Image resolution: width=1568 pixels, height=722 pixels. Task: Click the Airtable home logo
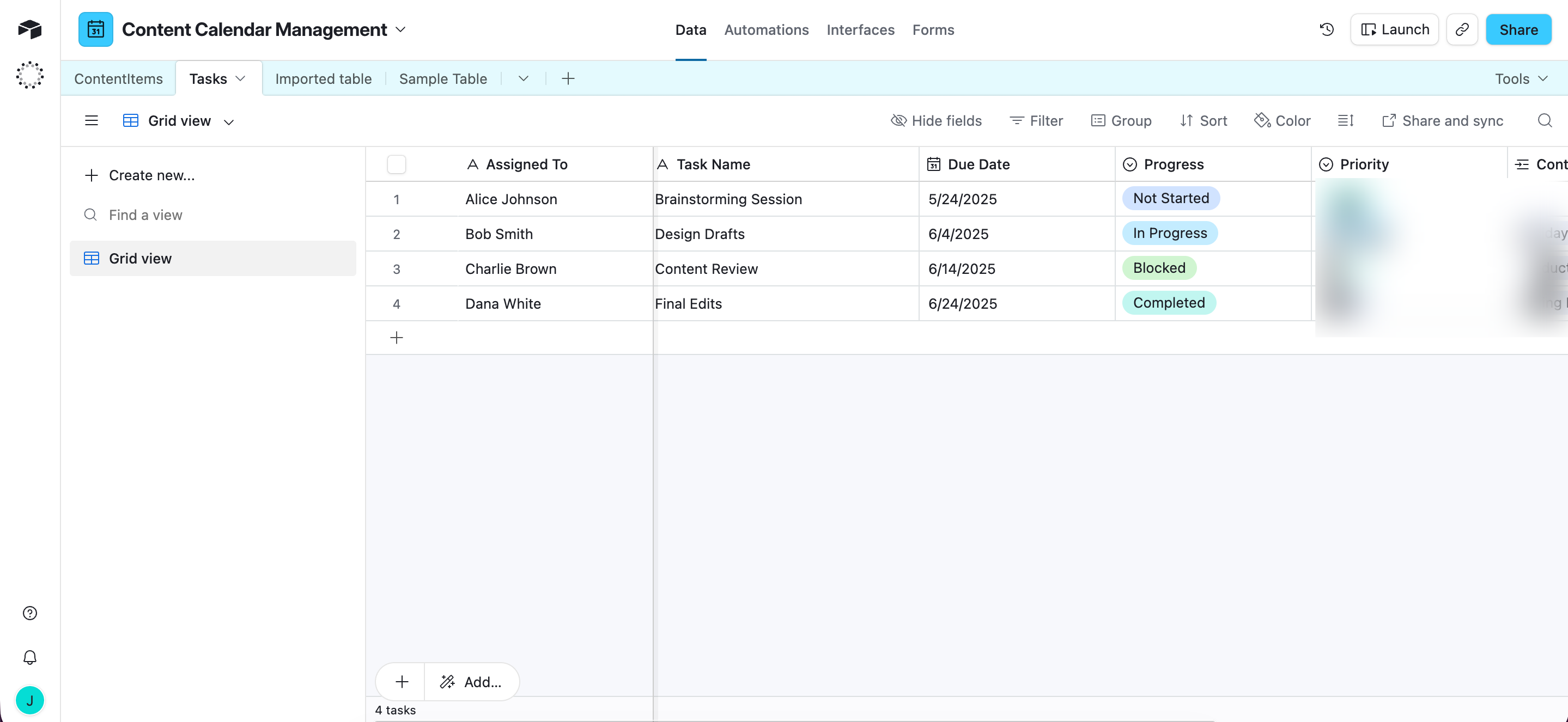tap(30, 29)
